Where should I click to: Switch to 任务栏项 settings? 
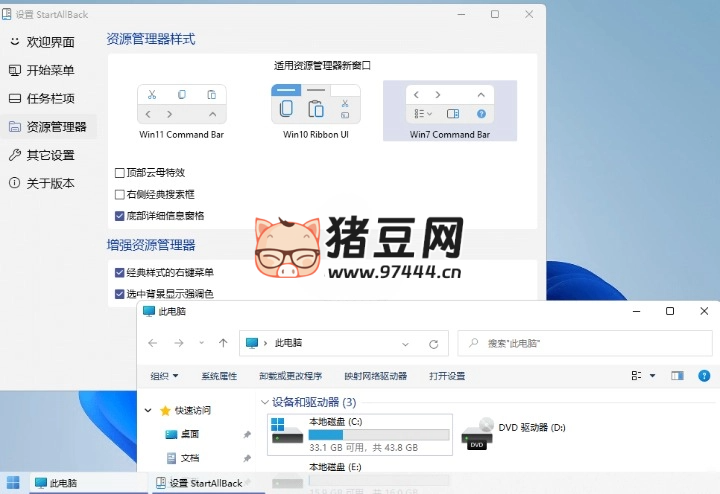click(x=42, y=98)
